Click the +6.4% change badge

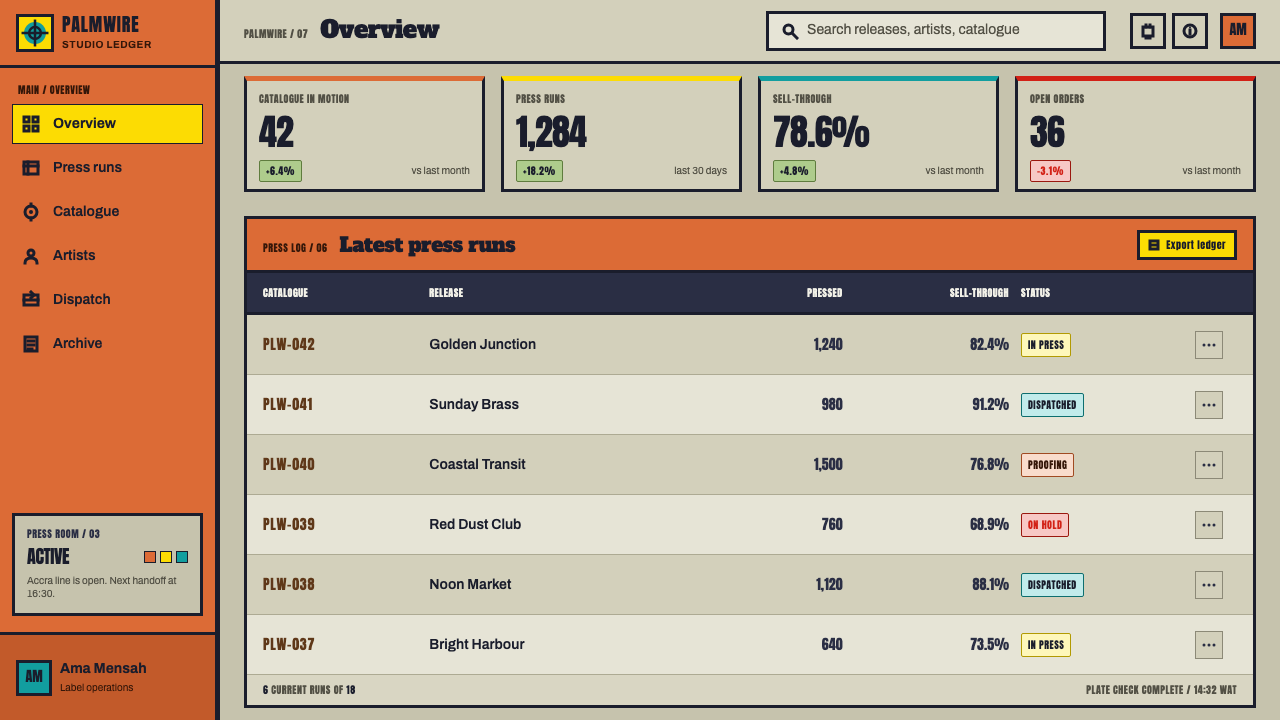[x=280, y=171]
